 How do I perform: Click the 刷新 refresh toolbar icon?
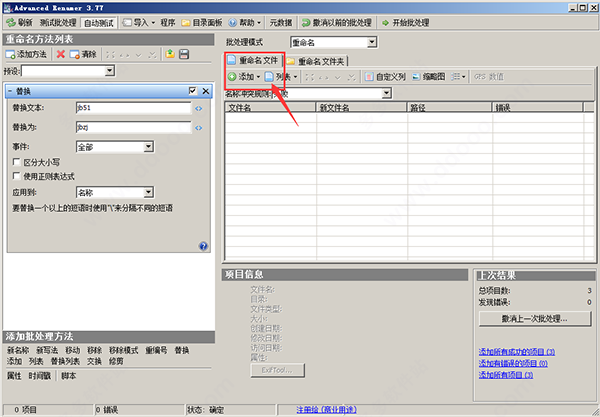coord(11,23)
